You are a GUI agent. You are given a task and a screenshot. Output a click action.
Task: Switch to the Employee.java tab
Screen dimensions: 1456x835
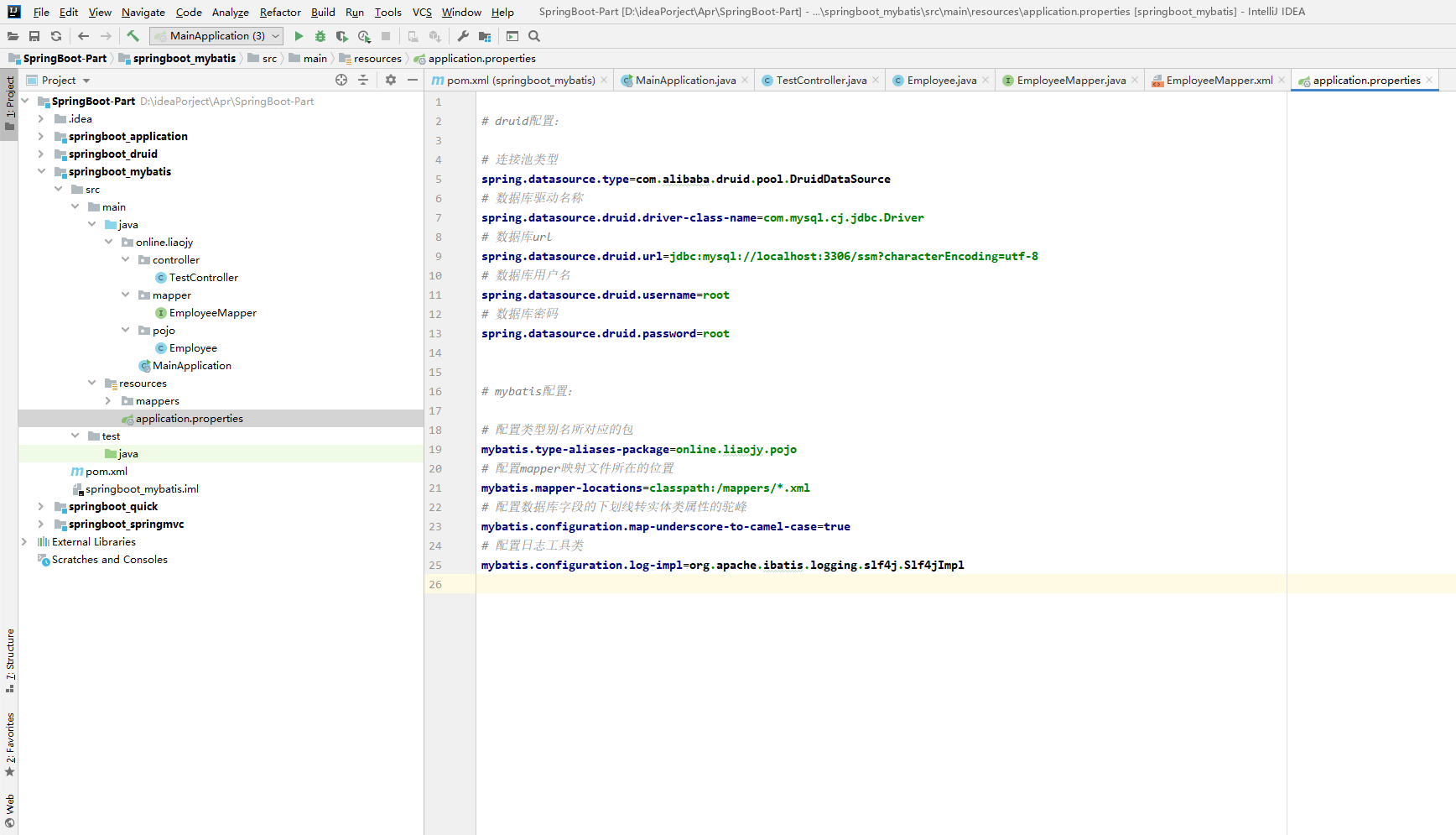pyautogui.click(x=941, y=80)
